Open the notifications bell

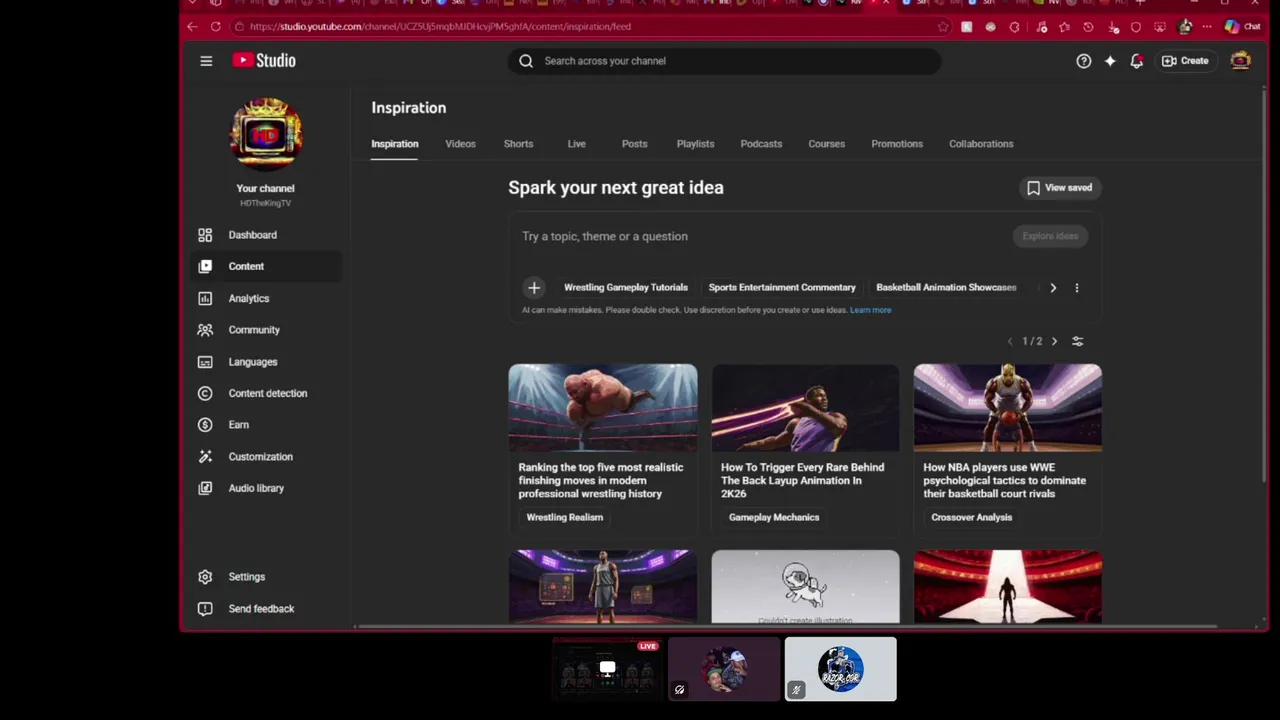point(1136,61)
